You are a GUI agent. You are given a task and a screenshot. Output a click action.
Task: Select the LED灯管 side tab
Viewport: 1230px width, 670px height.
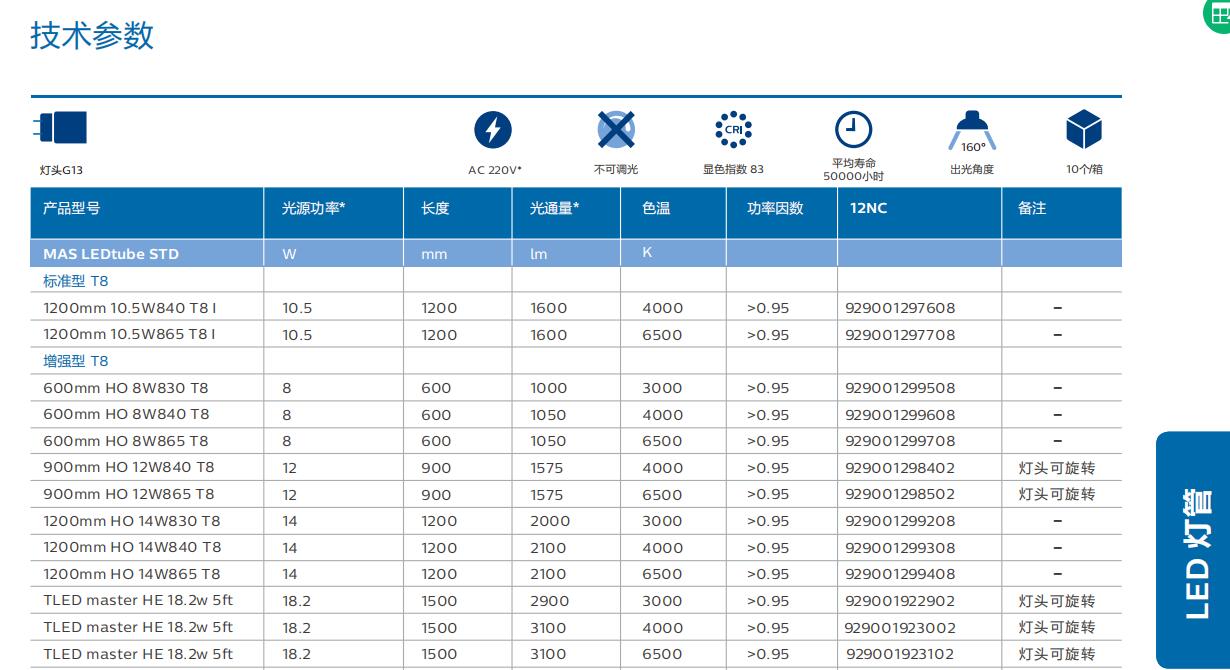(1195, 552)
